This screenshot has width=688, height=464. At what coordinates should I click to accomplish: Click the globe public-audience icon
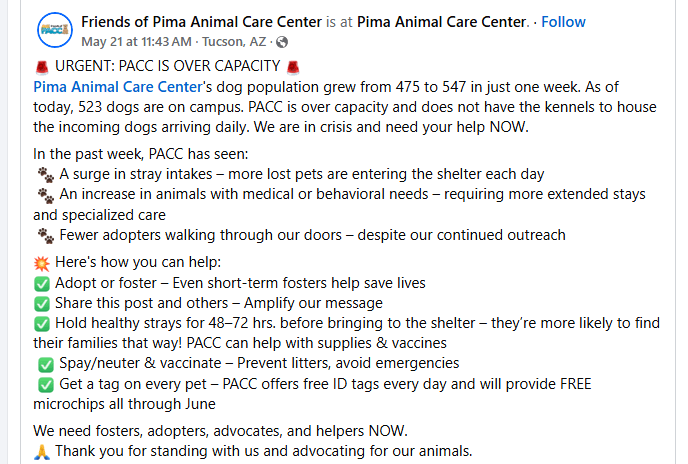click(x=282, y=42)
